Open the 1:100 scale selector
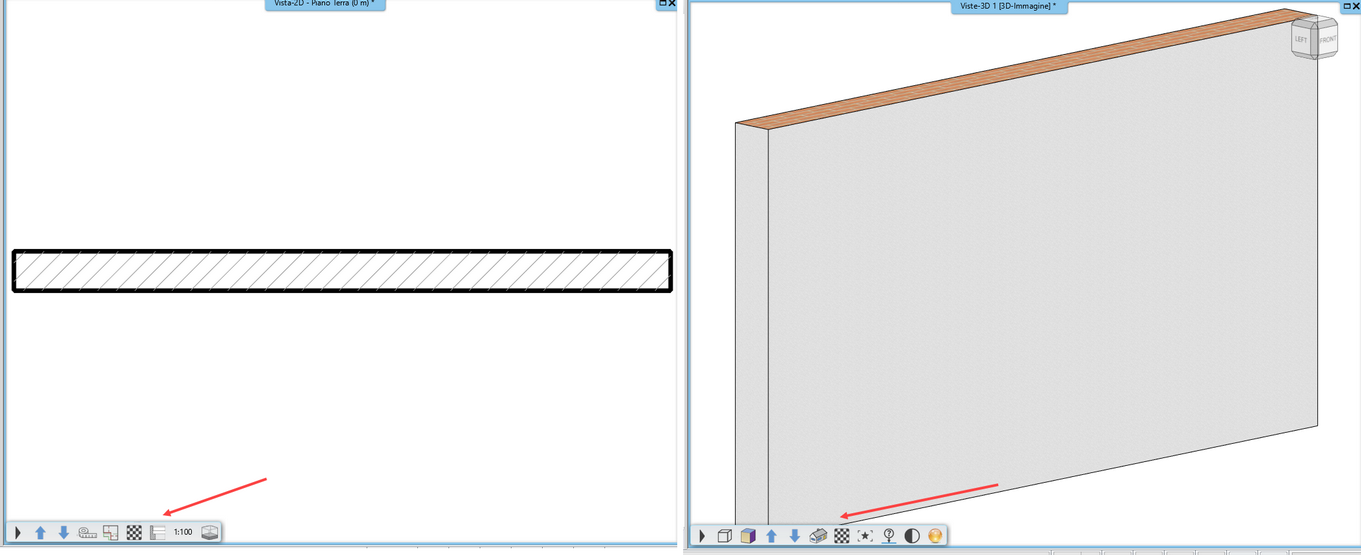Image resolution: width=1361 pixels, height=555 pixels. [x=183, y=533]
